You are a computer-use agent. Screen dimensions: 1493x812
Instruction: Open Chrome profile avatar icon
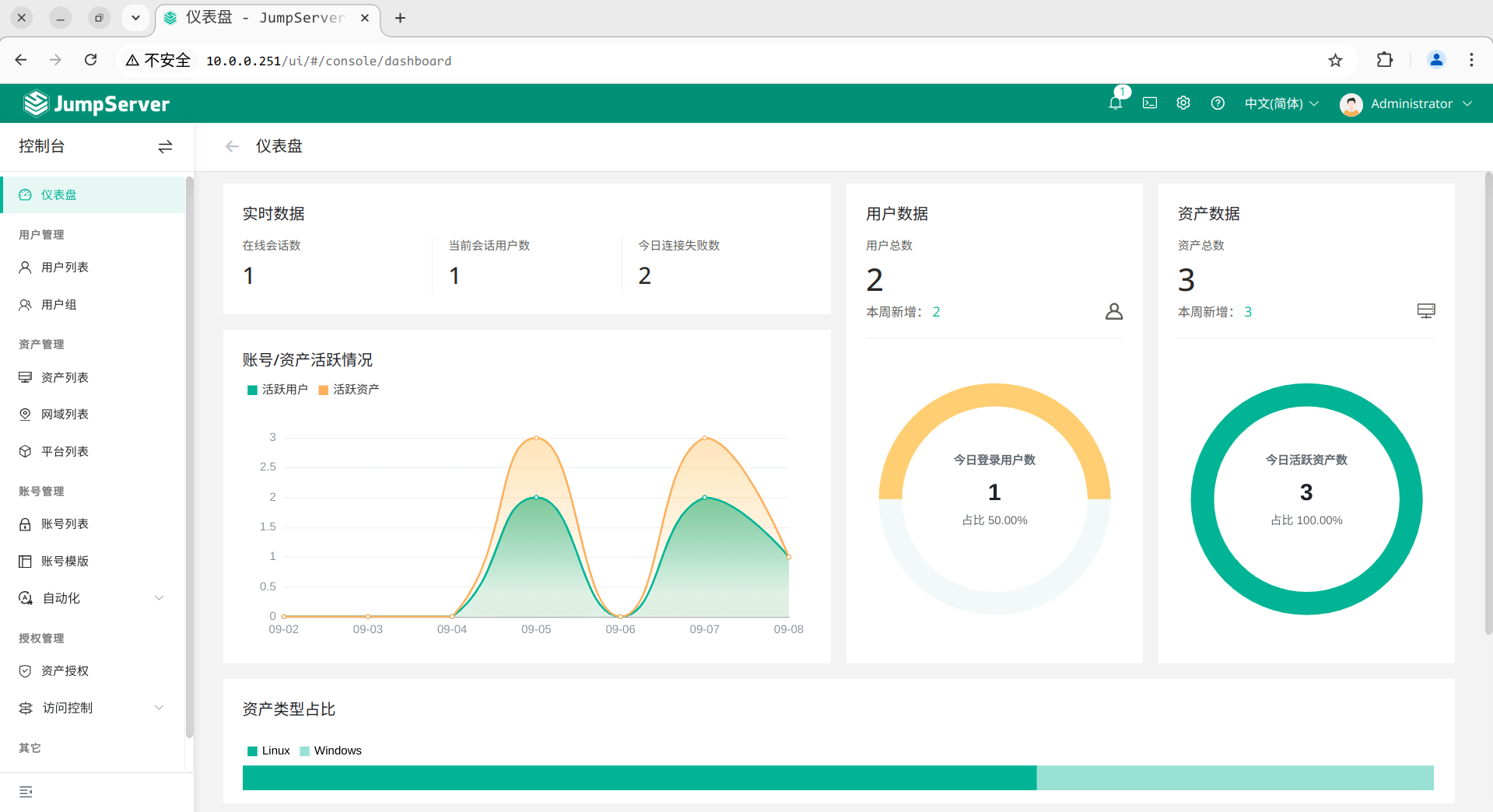pyautogui.click(x=1436, y=60)
